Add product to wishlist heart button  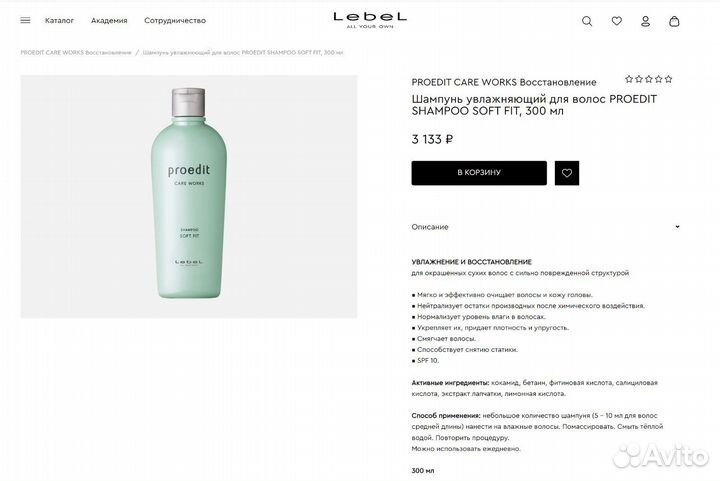point(567,173)
